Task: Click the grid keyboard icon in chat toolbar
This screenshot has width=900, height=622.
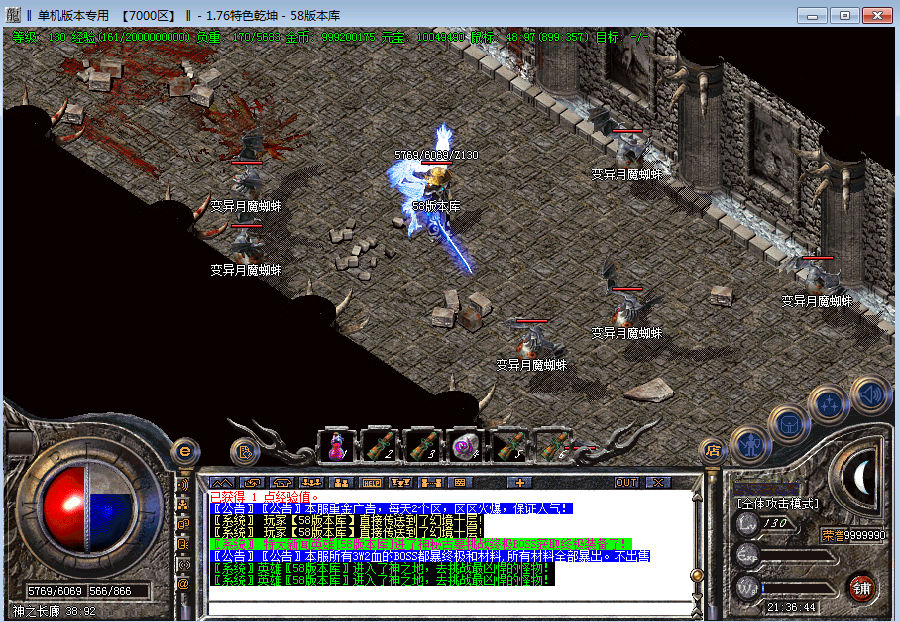Action: tap(460, 483)
